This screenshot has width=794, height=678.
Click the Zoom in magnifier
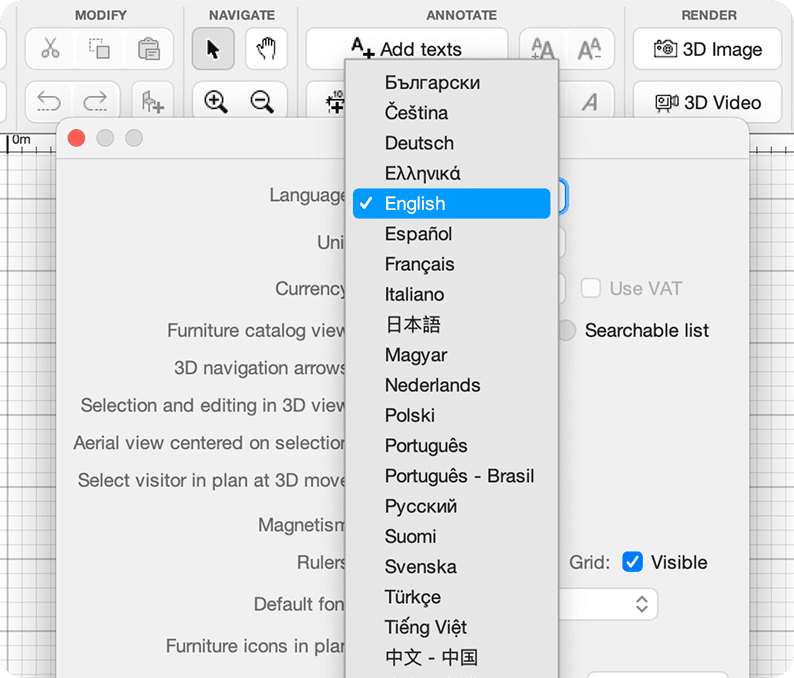(215, 101)
